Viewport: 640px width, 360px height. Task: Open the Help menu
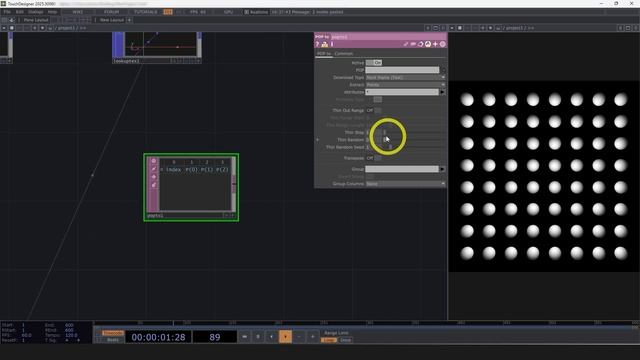[x=52, y=12]
